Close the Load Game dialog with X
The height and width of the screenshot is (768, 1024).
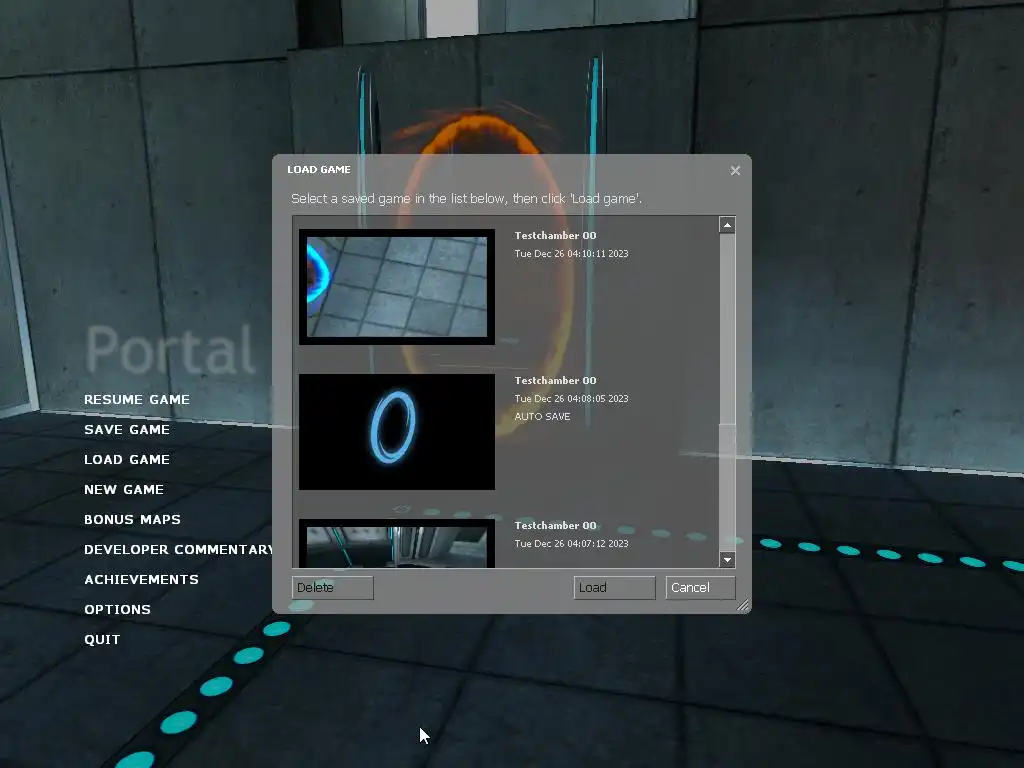pos(735,170)
